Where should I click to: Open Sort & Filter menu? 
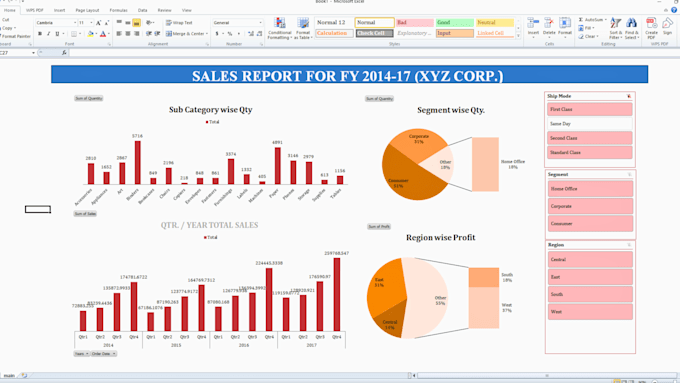pos(615,28)
